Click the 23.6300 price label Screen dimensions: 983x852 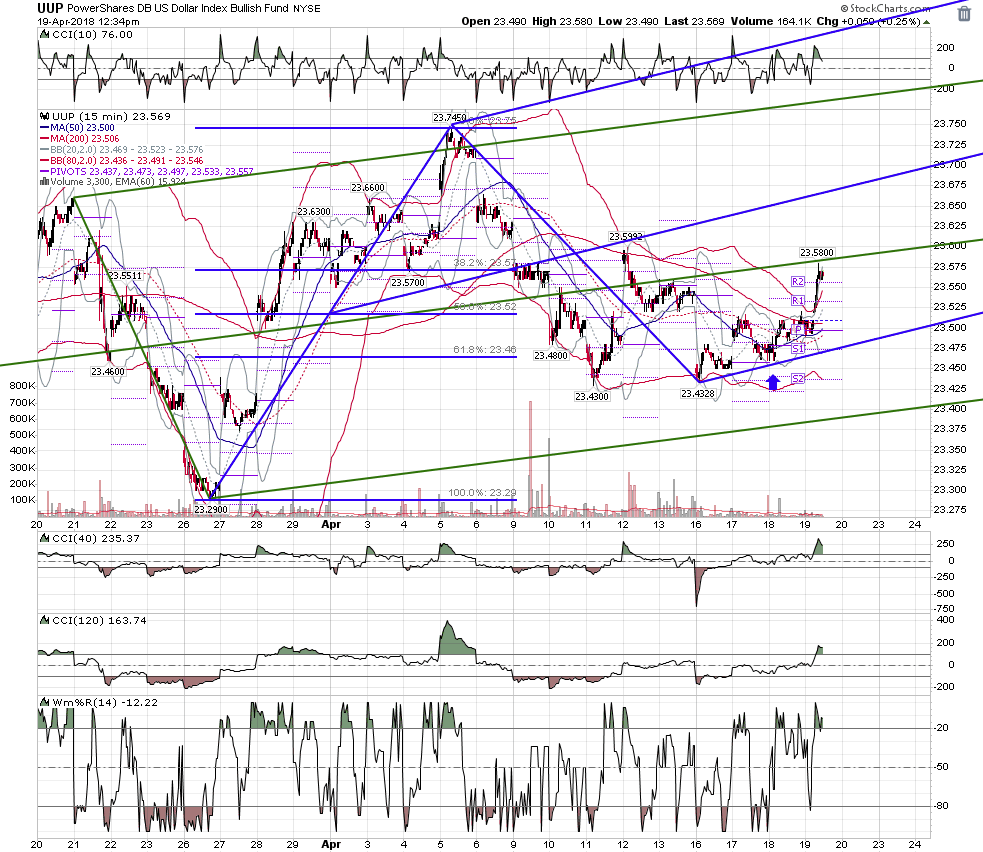pyautogui.click(x=313, y=212)
